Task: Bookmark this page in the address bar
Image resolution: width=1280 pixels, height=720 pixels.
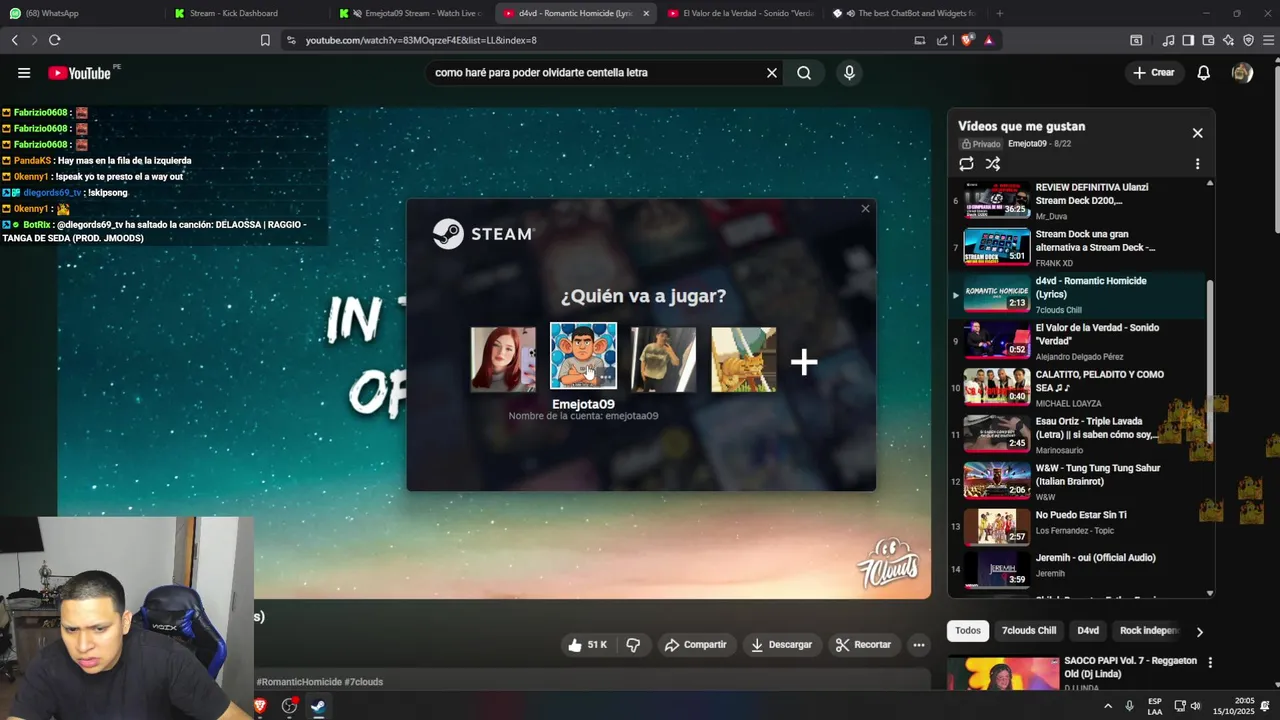Action: (x=265, y=40)
